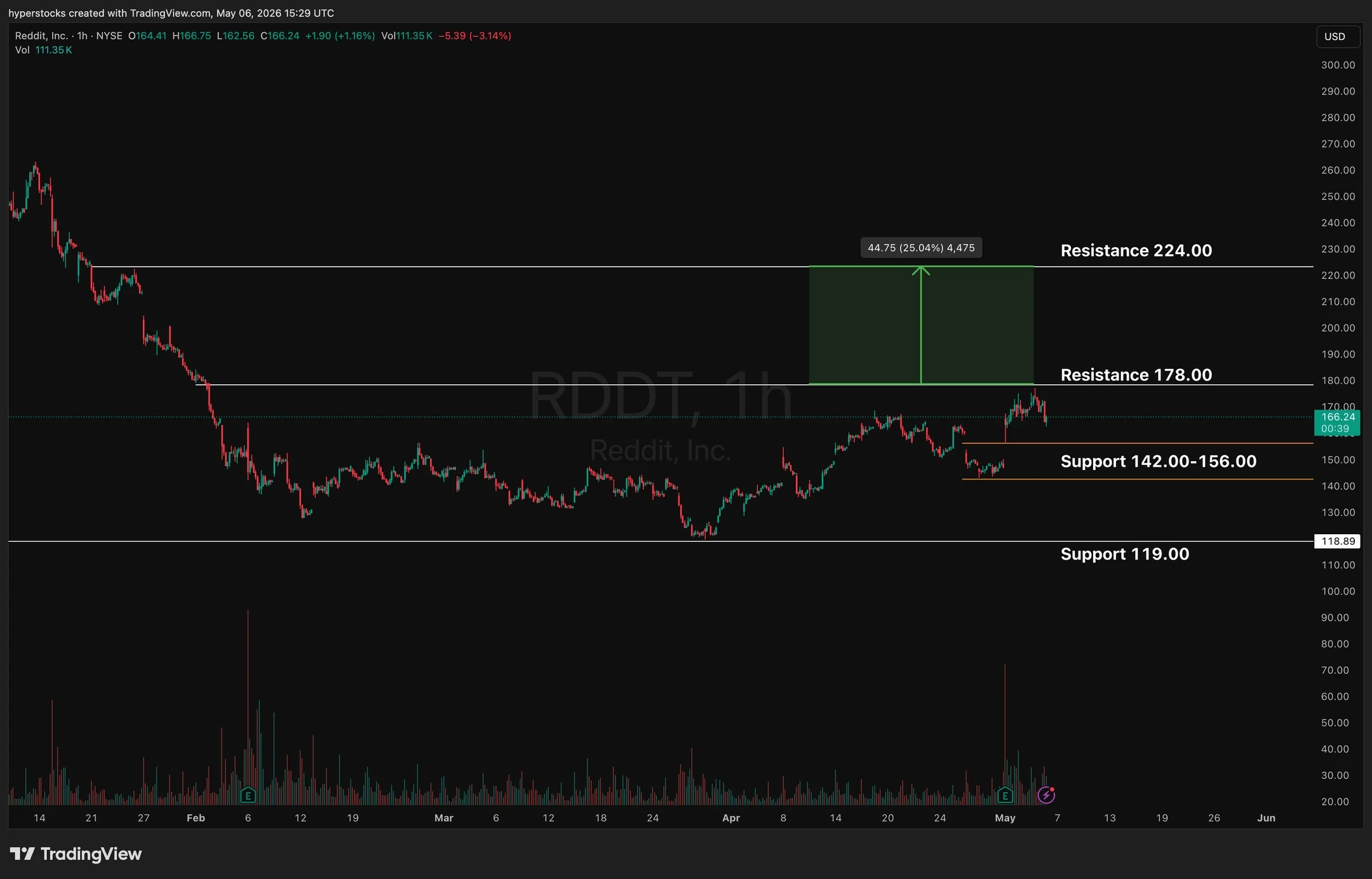Select the 'Support 119.00' annotation text
This screenshot has height=879, width=1372.
click(1125, 554)
